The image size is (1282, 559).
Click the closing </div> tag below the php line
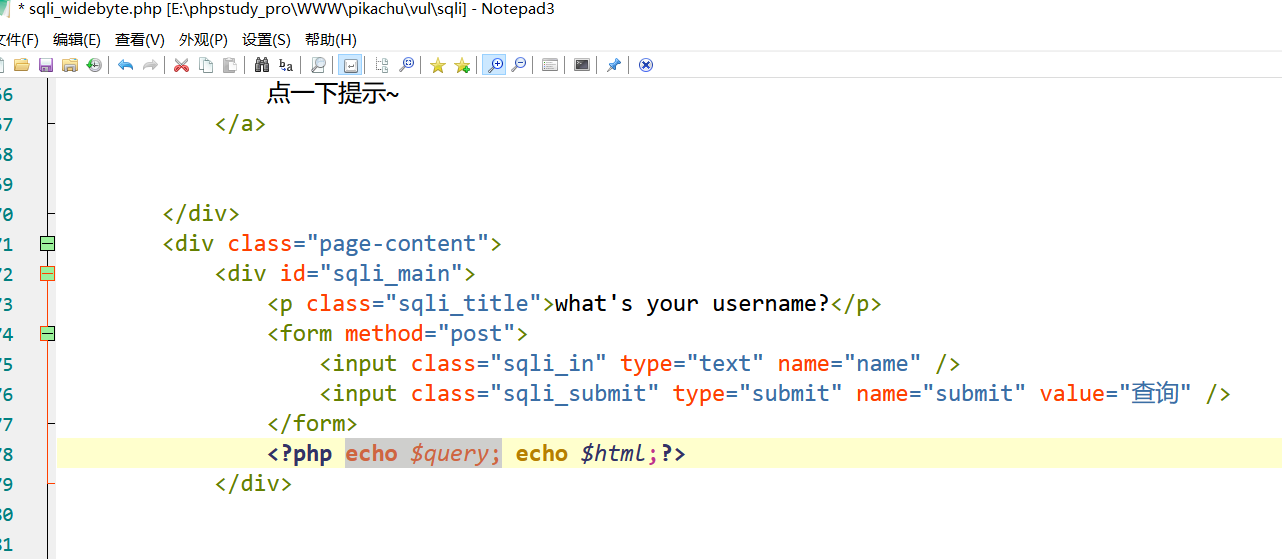tap(253, 484)
